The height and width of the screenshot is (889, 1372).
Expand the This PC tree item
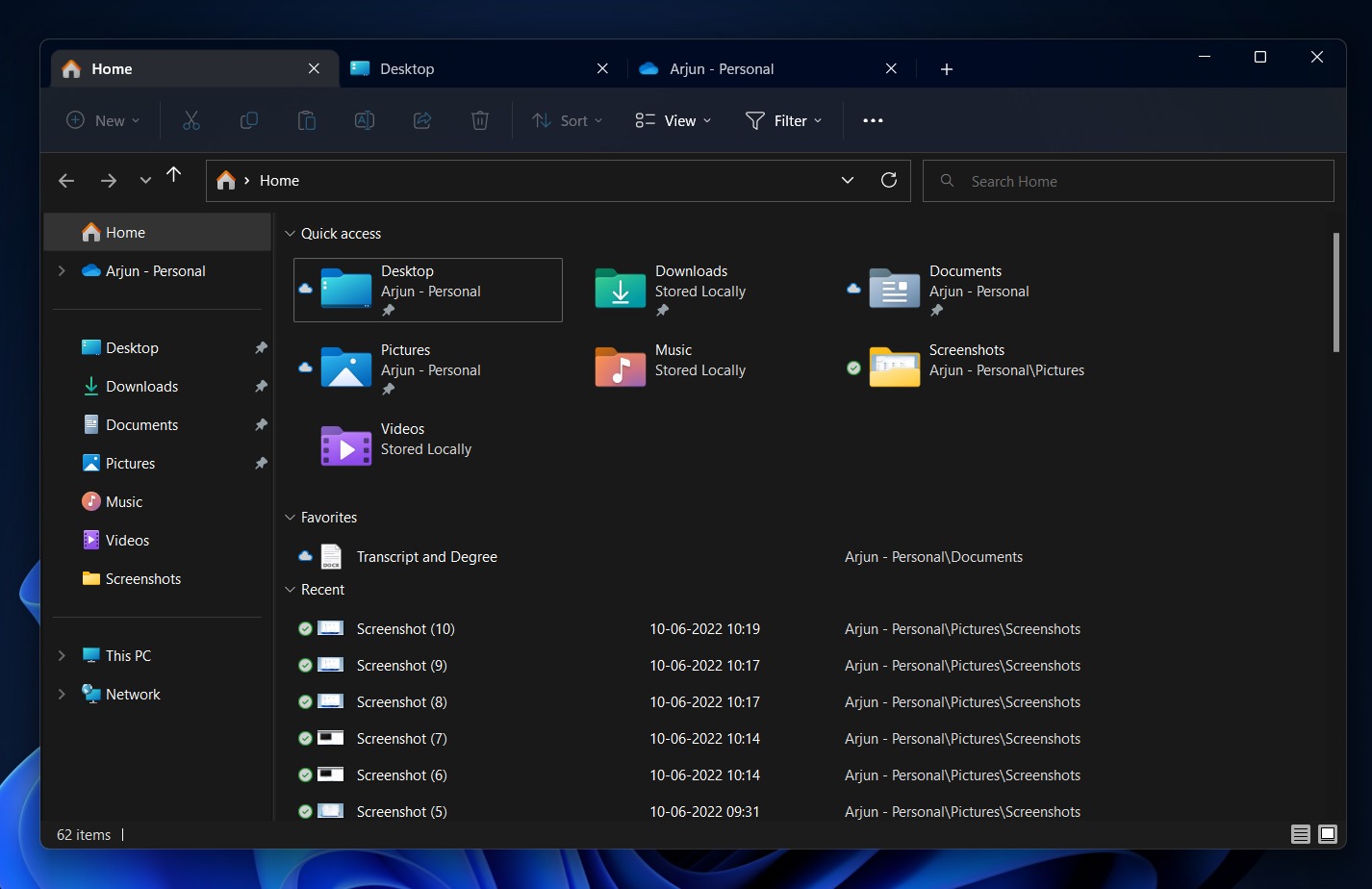point(62,655)
